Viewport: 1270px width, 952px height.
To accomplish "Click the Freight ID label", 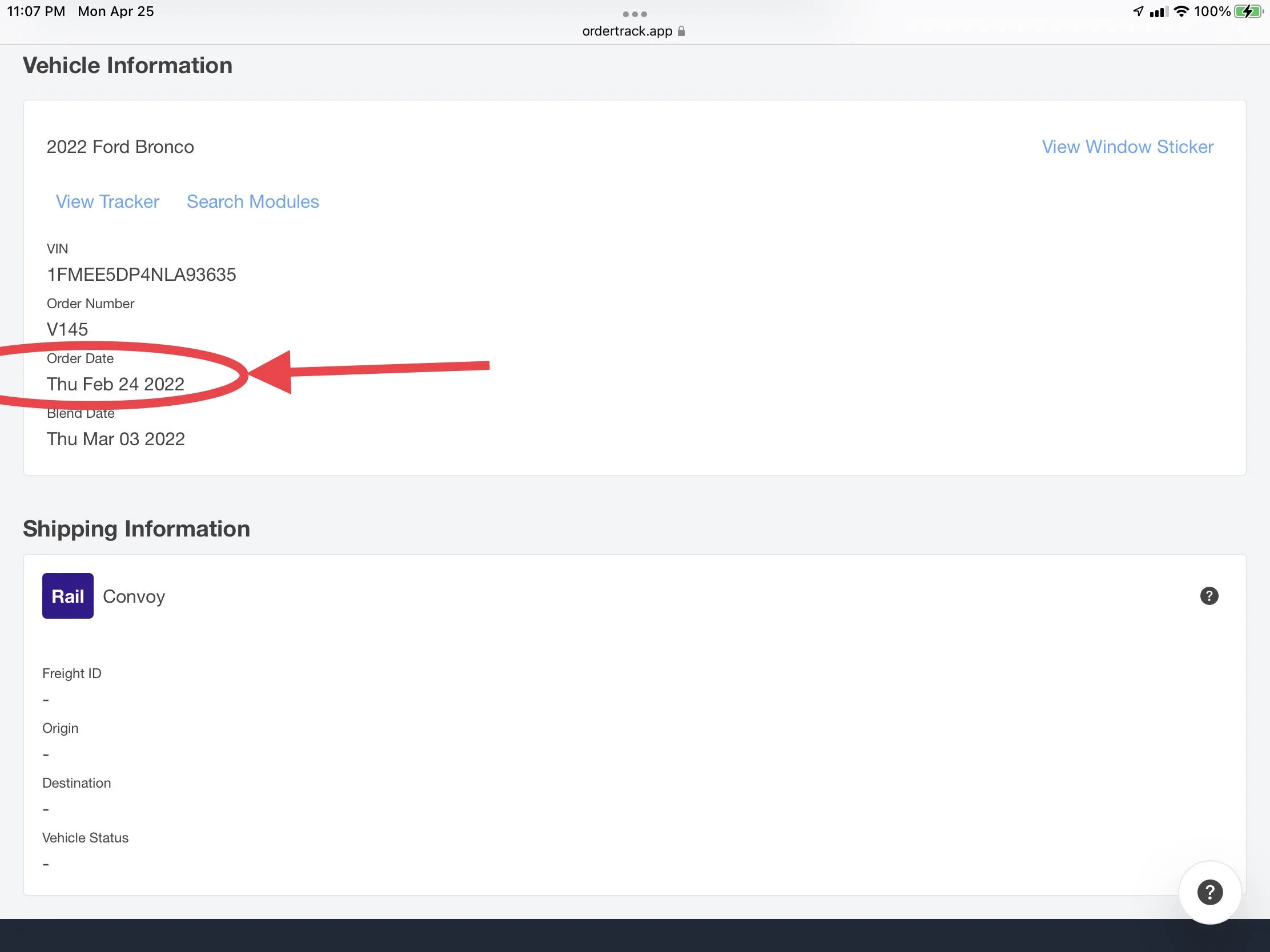I will click(x=72, y=673).
